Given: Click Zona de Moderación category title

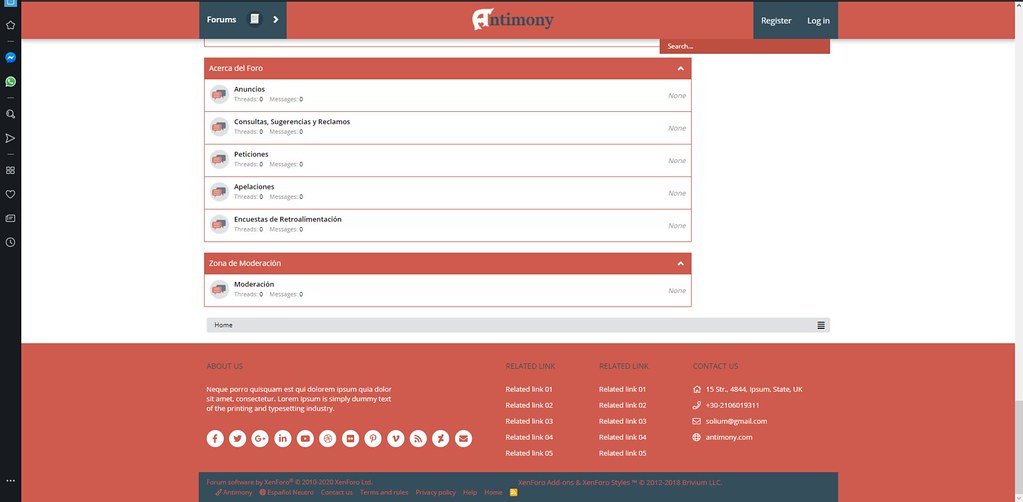Looking at the screenshot, I should (x=245, y=264).
